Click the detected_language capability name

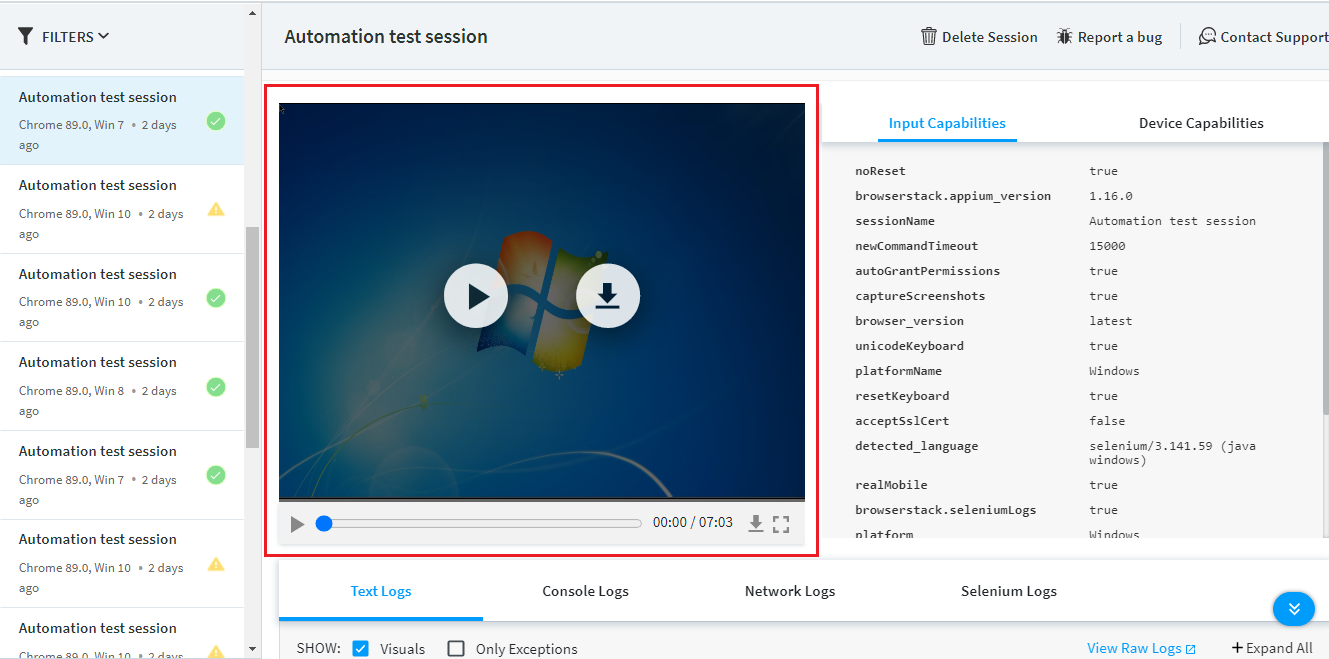click(917, 446)
